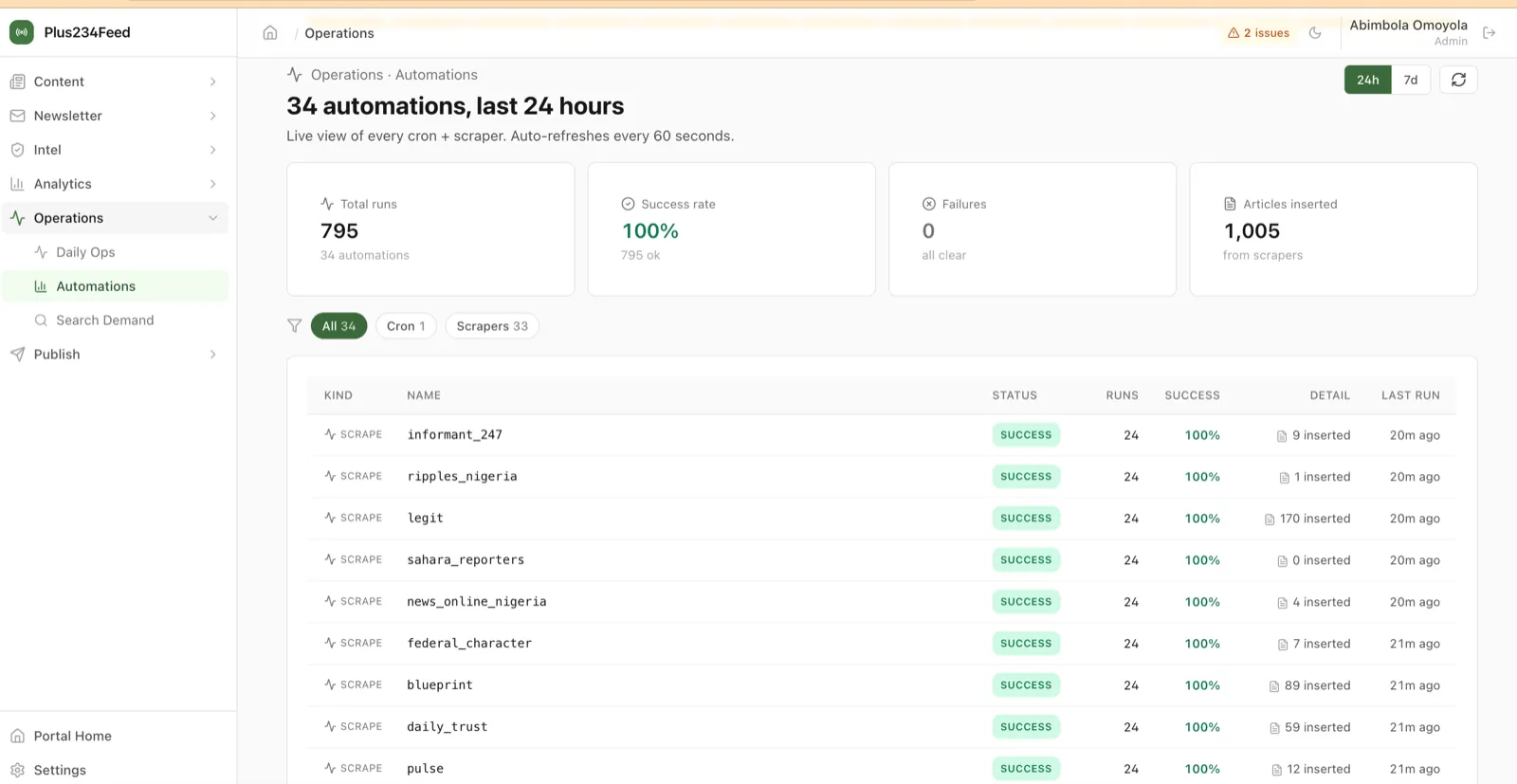Click the filter funnel icon
Image resolution: width=1517 pixels, height=784 pixels.
(x=295, y=326)
